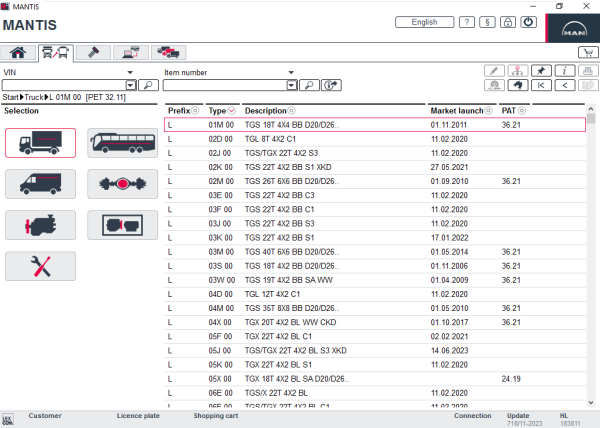Viewport: 600px width, 428px height.
Task: Click the print icon button
Action: point(588,71)
